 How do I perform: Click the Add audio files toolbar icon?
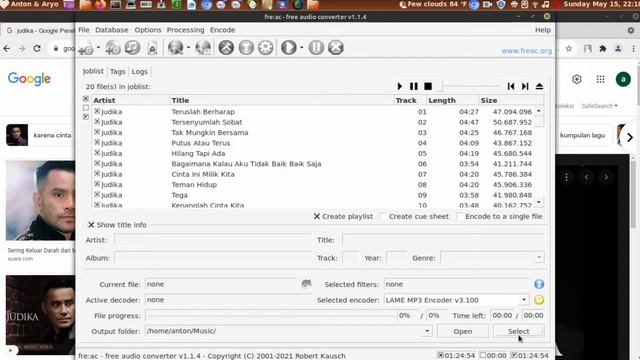86,48
